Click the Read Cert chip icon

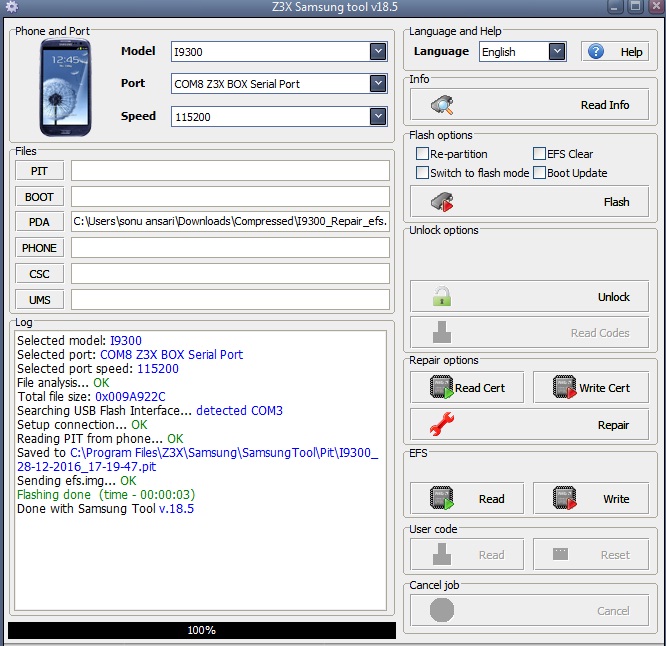(x=442, y=387)
